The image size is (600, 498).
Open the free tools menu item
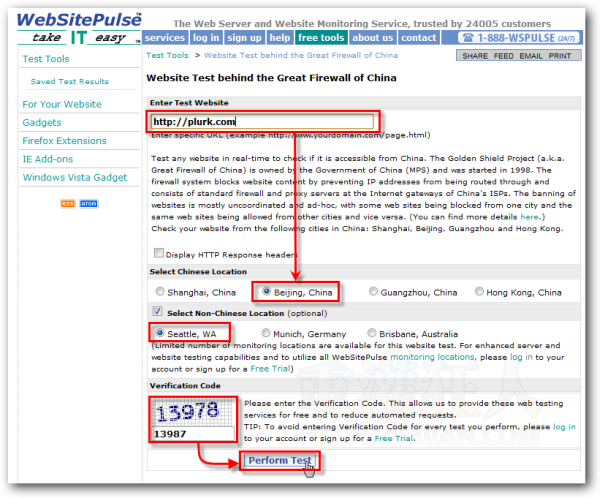(x=321, y=38)
